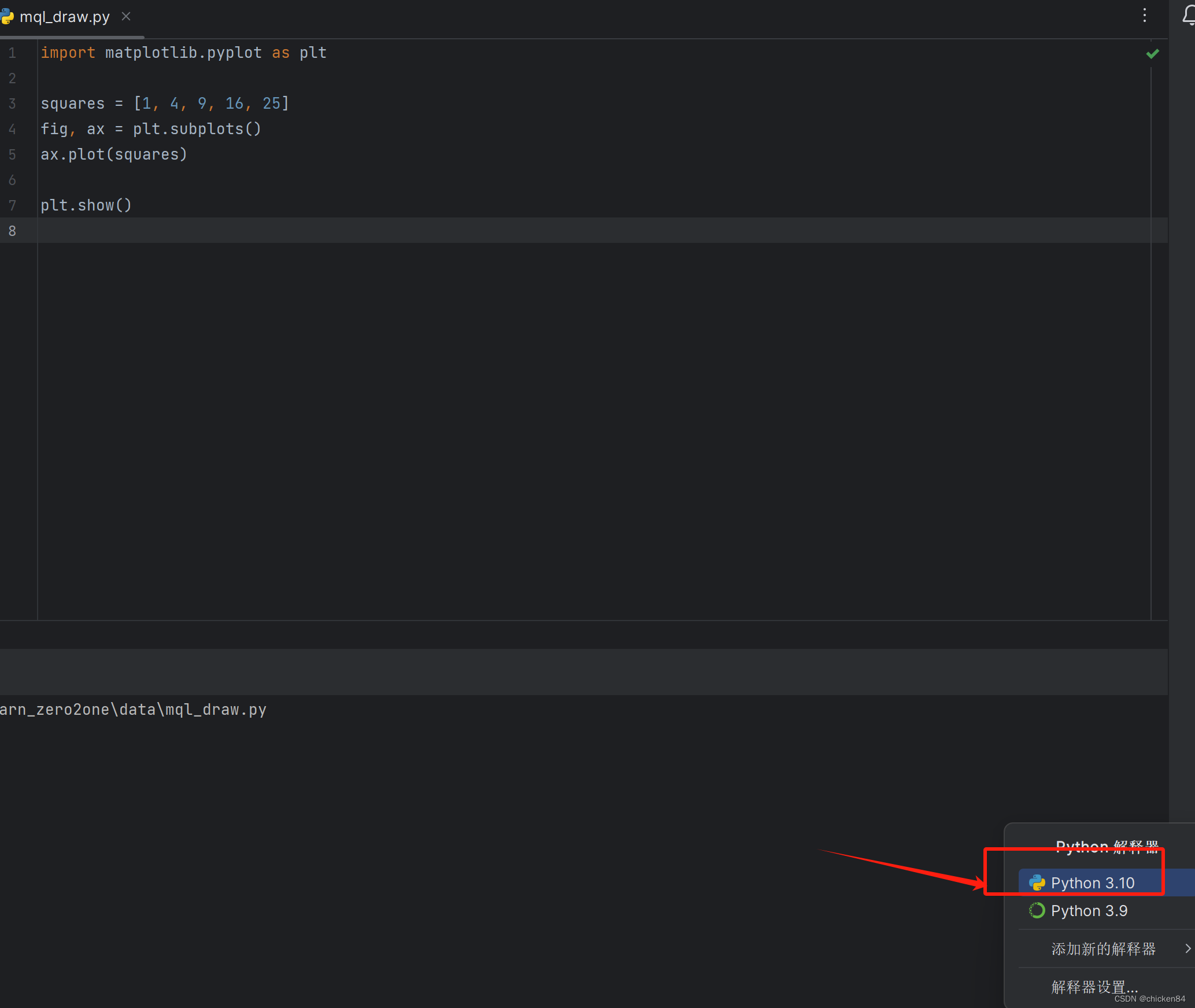Open the three-dot options menu
Screen dimensions: 1195x1008
[x=1145, y=15]
